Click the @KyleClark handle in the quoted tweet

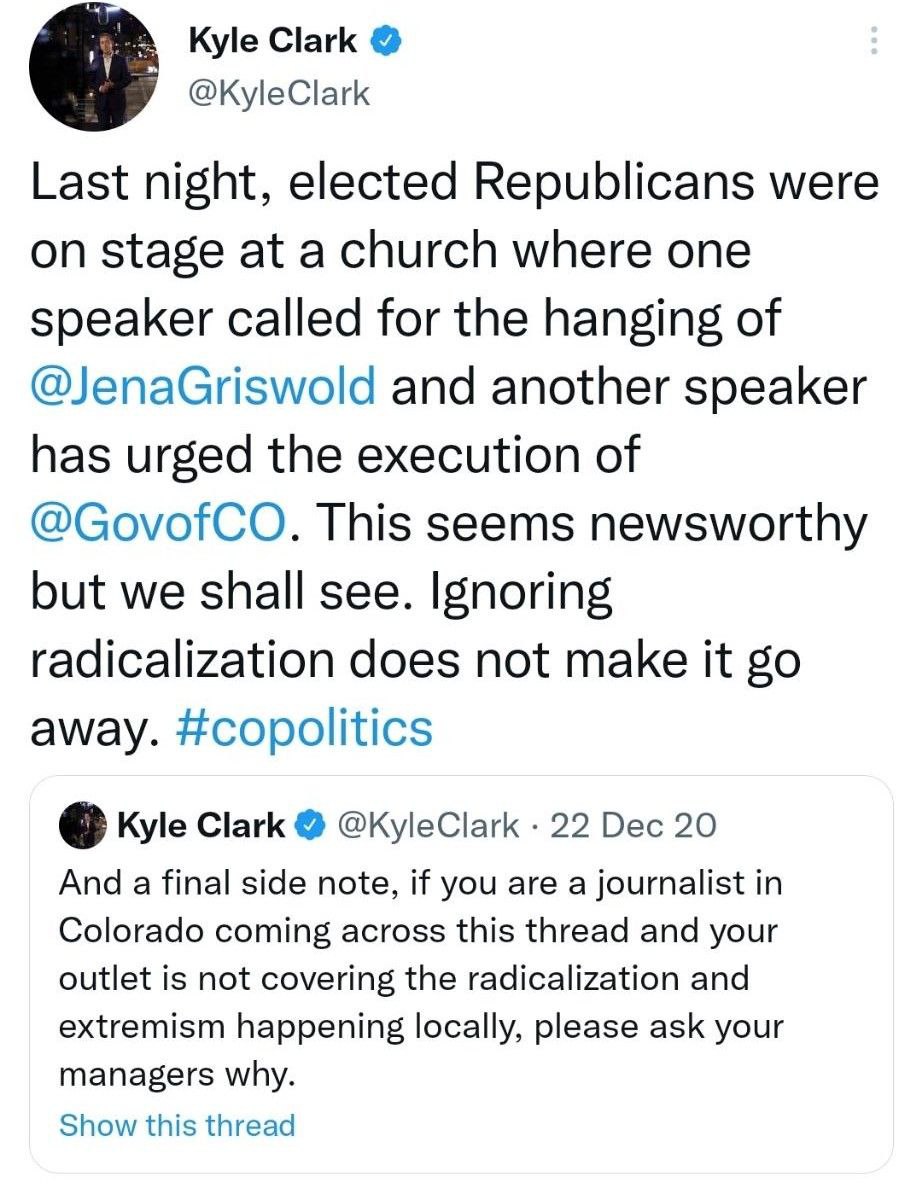428,825
